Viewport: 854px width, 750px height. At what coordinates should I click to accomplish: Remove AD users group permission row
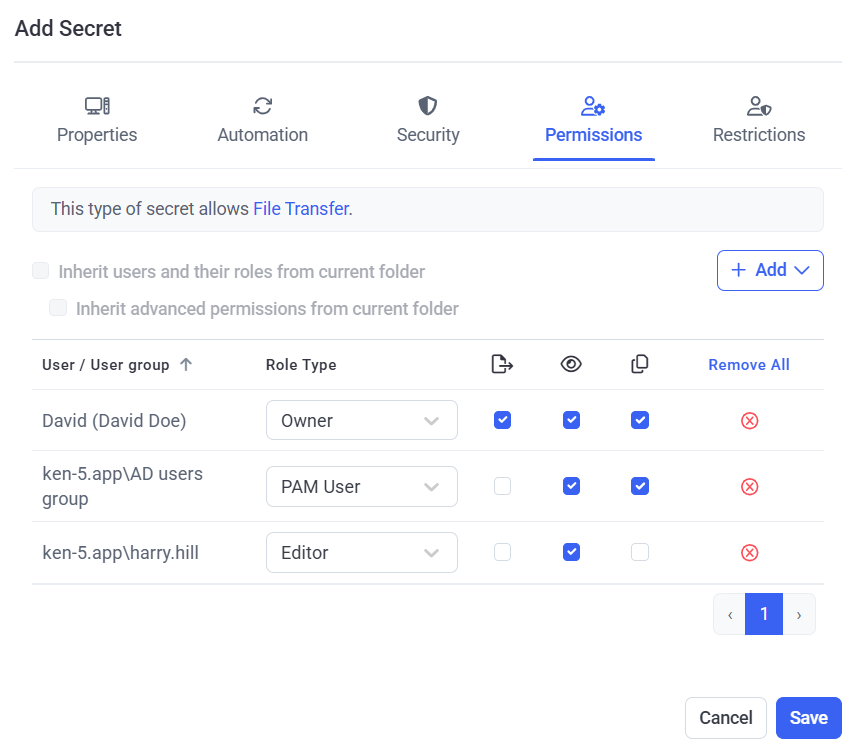tap(749, 487)
